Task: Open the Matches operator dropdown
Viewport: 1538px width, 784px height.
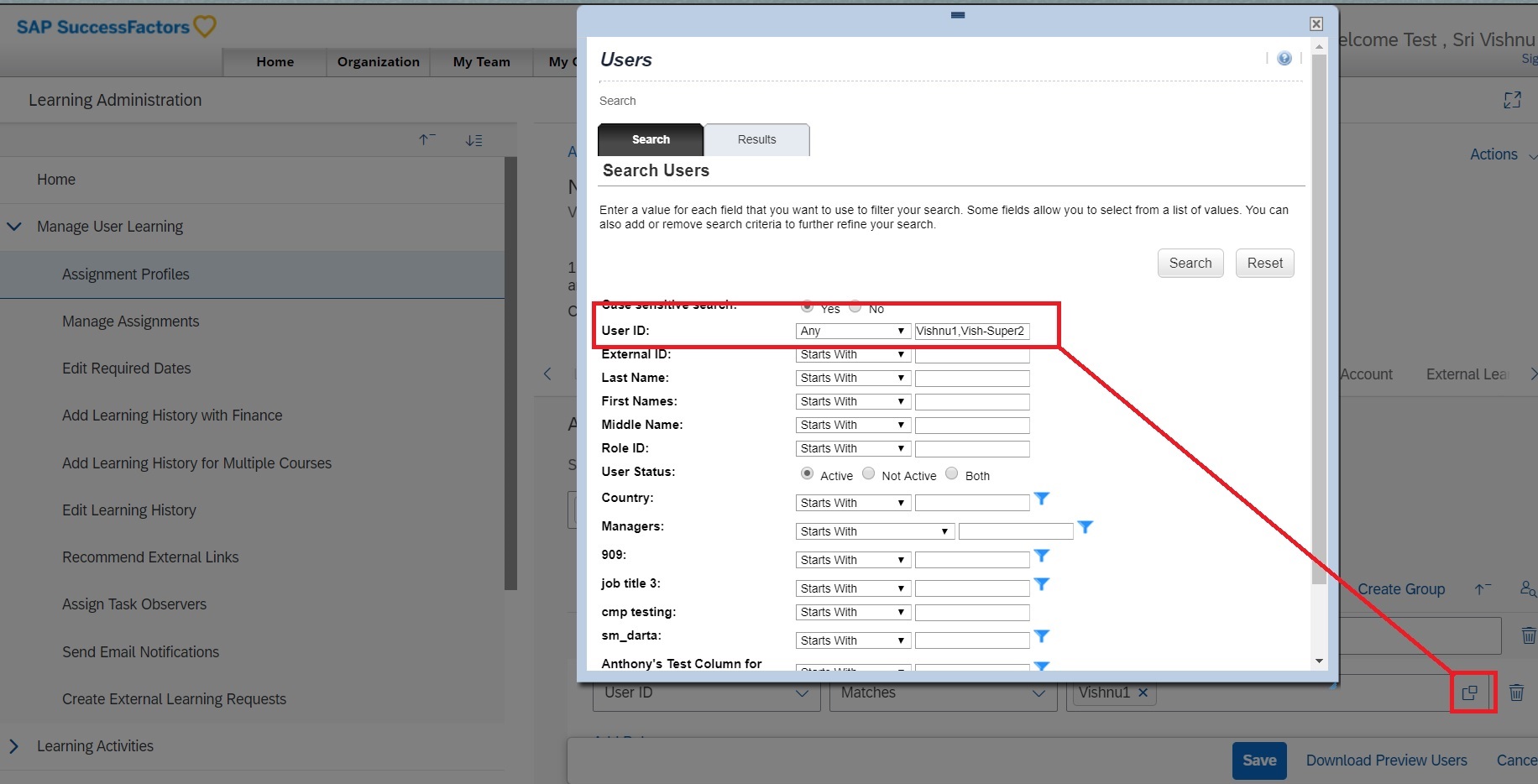Action: tap(943, 693)
